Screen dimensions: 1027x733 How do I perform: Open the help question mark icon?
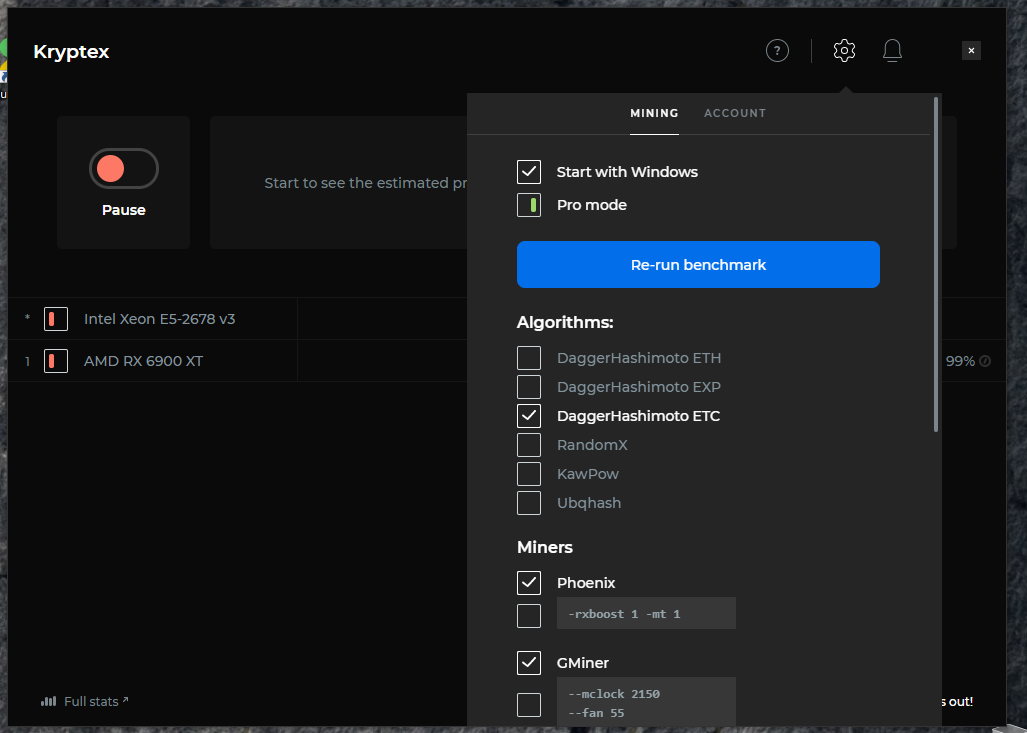click(x=777, y=50)
